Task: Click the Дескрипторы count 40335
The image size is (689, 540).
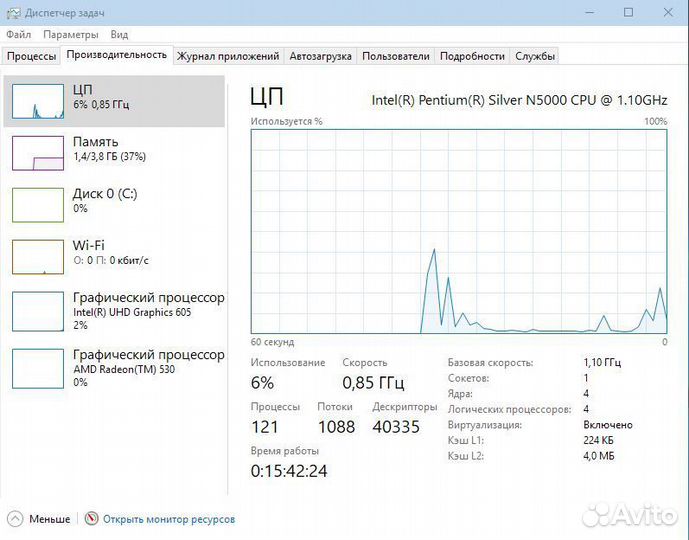Action: 396,427
